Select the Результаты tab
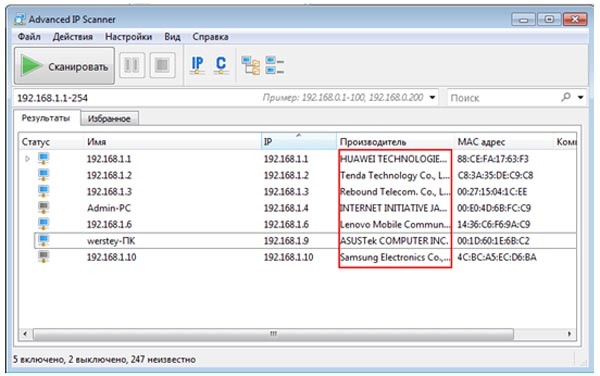600x376 pixels. 46,118
